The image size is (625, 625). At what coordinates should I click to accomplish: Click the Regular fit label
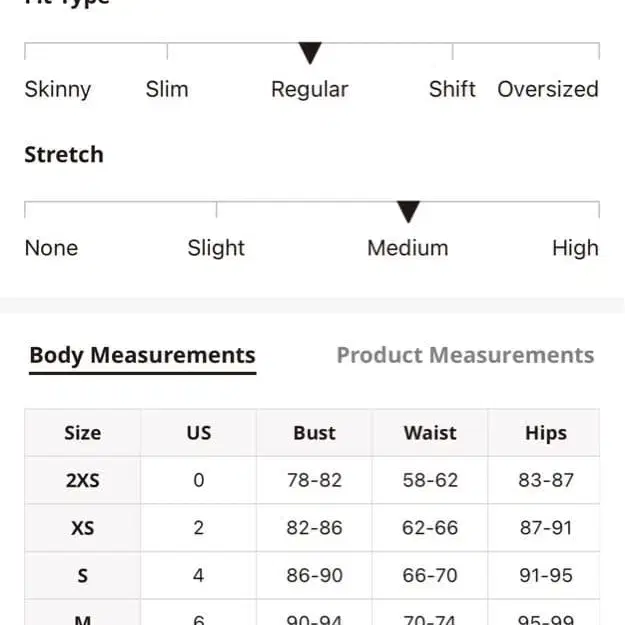click(310, 89)
